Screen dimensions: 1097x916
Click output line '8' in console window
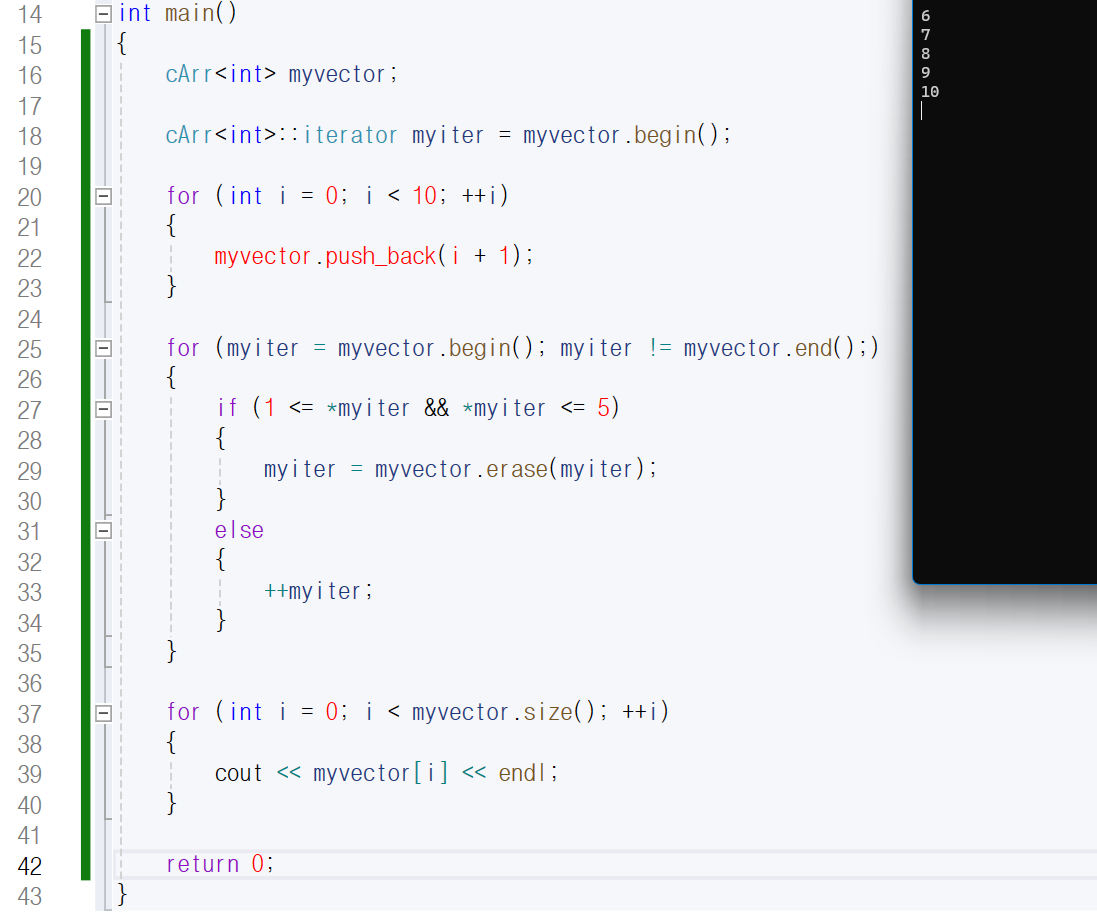926,54
